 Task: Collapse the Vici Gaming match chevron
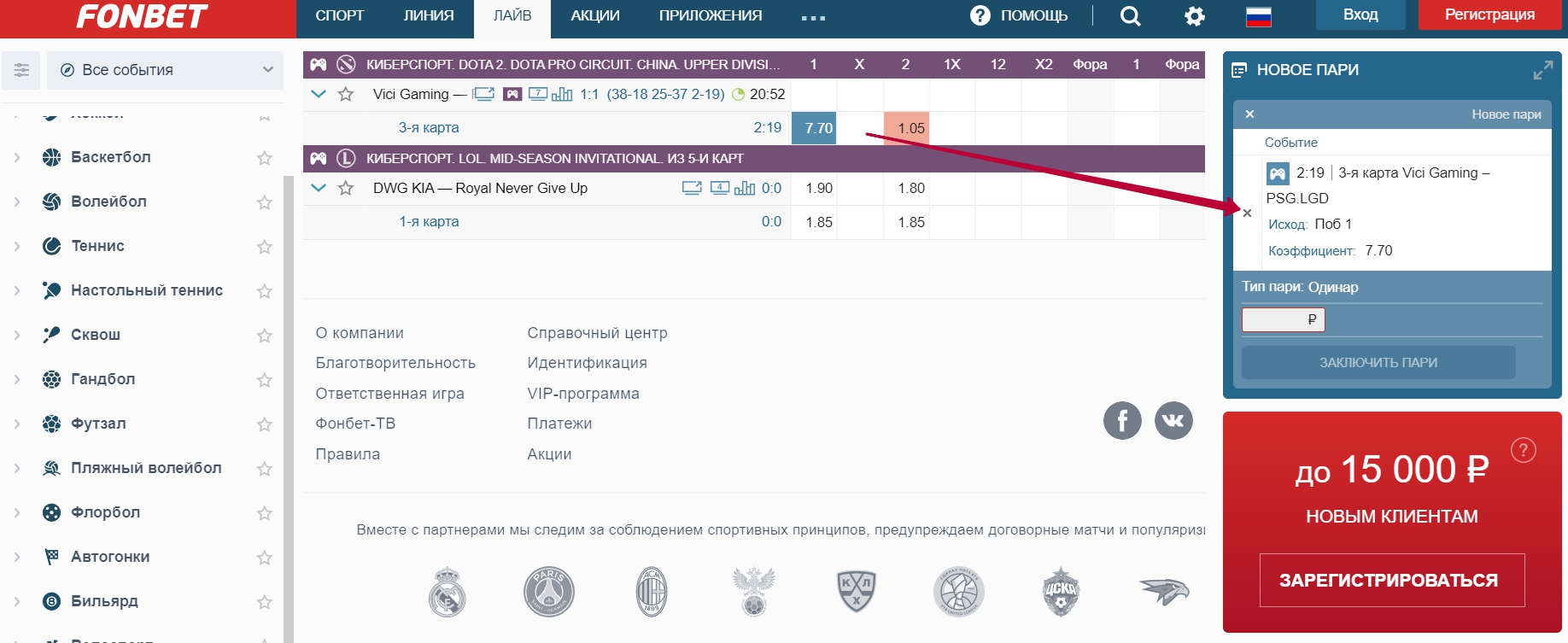pyautogui.click(x=319, y=94)
